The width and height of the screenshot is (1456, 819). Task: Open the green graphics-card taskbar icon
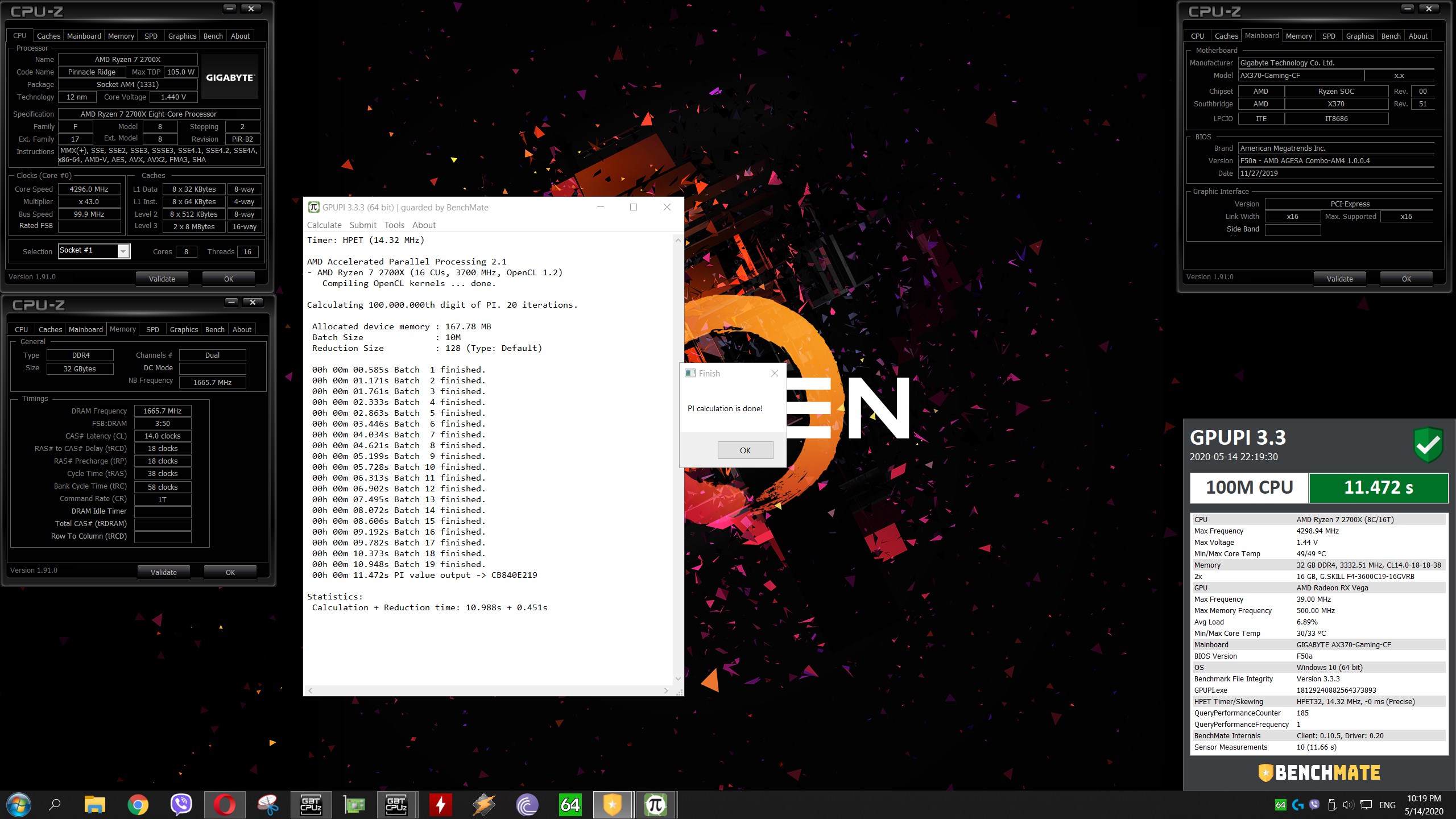[354, 805]
